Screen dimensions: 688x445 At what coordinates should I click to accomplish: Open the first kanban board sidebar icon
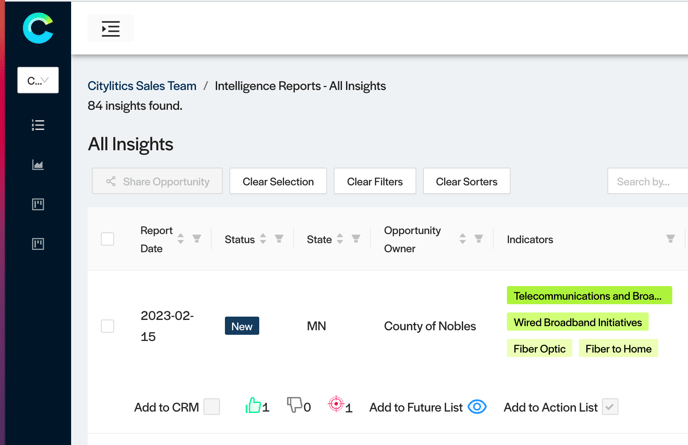pyautogui.click(x=38, y=204)
